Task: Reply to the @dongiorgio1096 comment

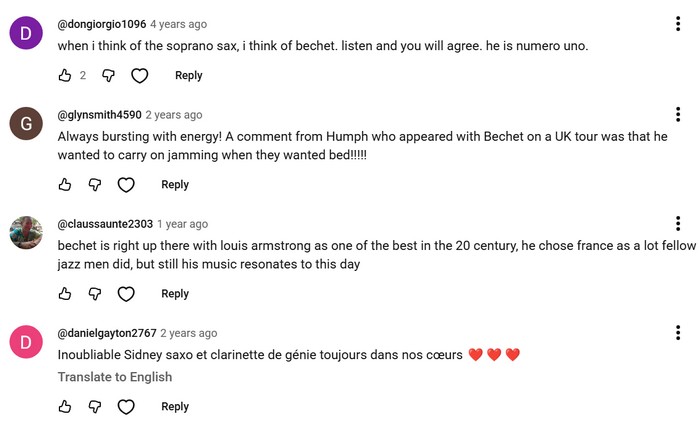Action: point(188,75)
